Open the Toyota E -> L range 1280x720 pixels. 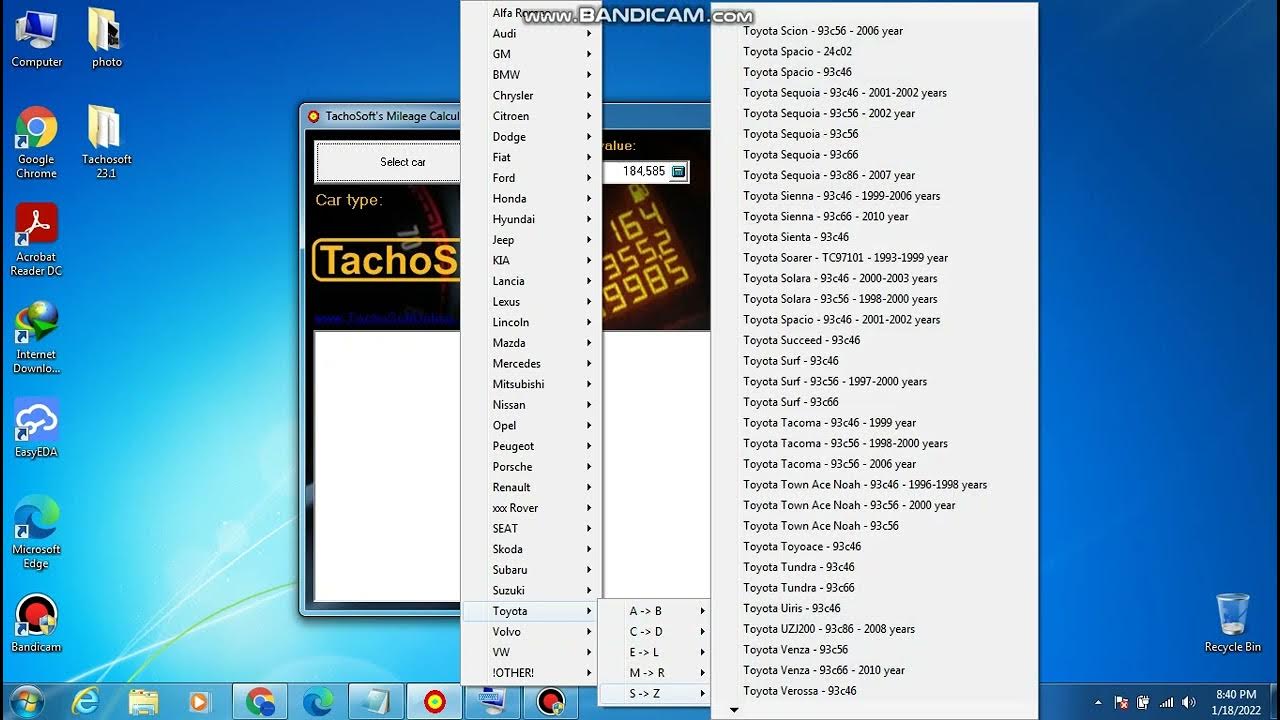click(x=654, y=652)
